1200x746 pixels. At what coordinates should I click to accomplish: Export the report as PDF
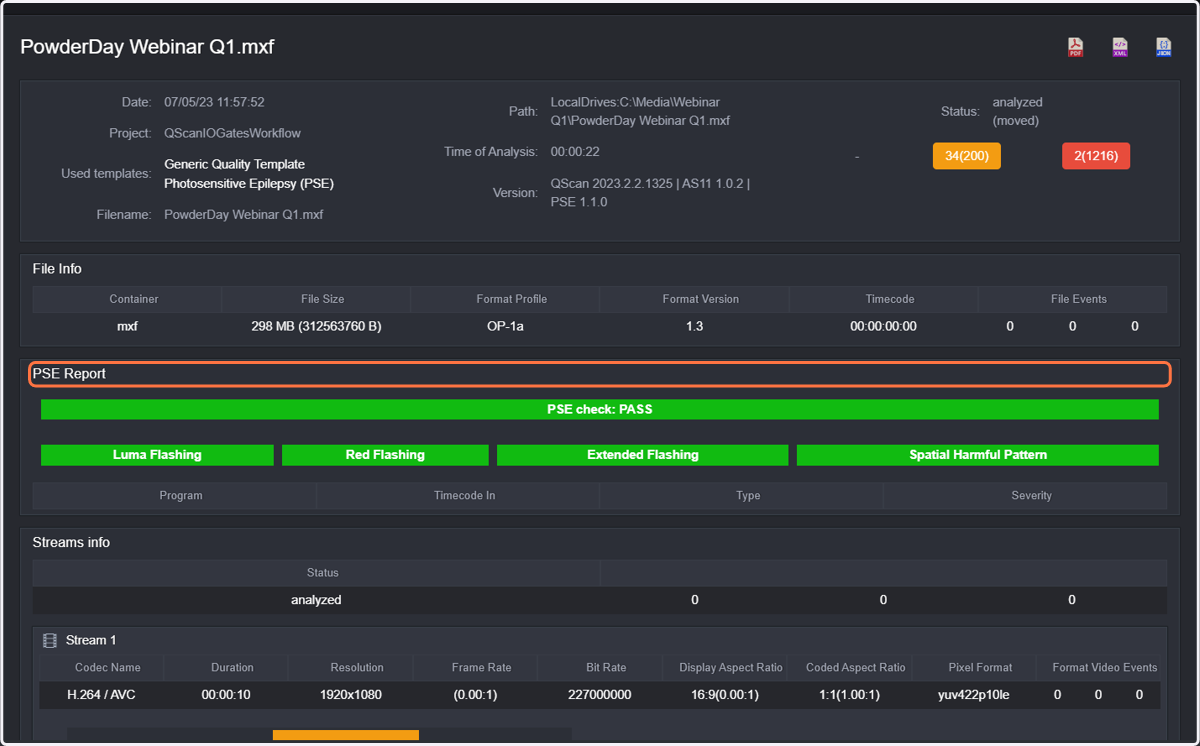pyautogui.click(x=1076, y=47)
